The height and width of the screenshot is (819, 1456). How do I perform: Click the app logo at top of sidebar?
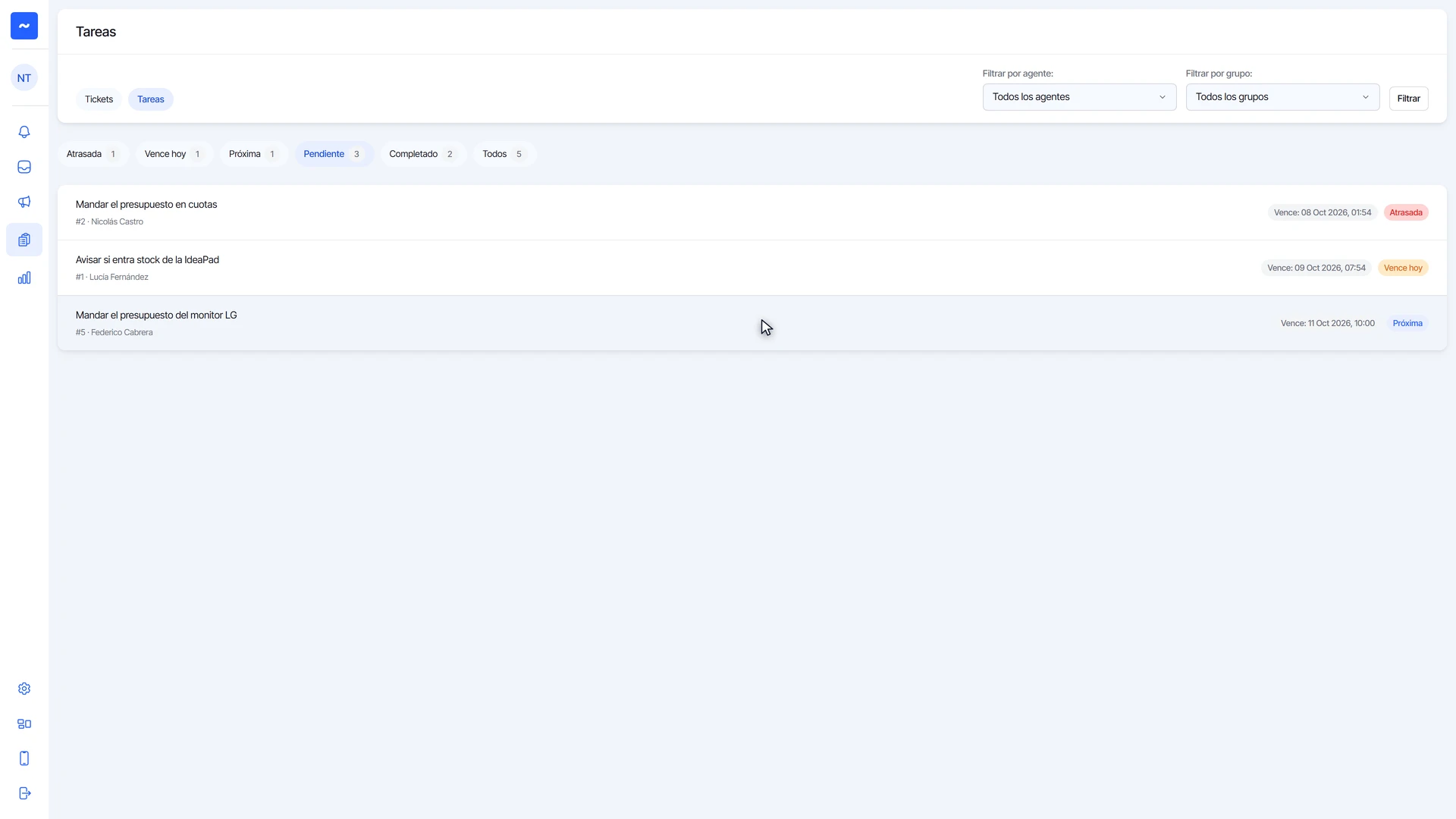coord(24,26)
